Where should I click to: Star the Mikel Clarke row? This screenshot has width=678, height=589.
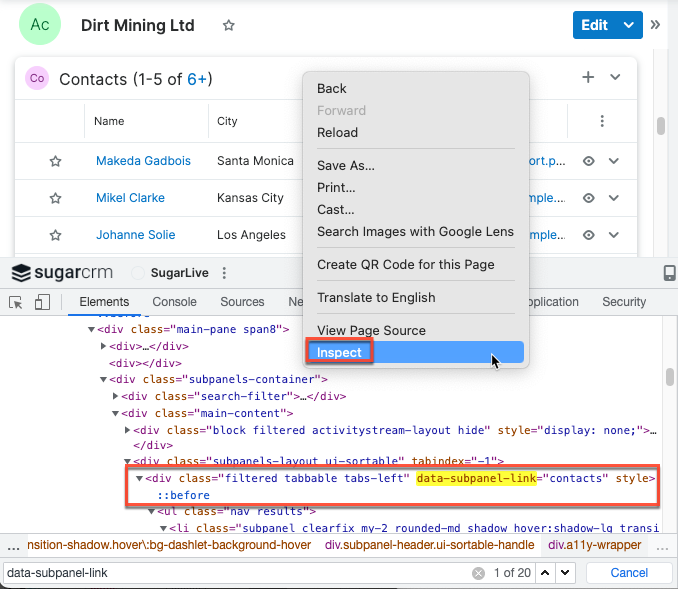(x=55, y=198)
